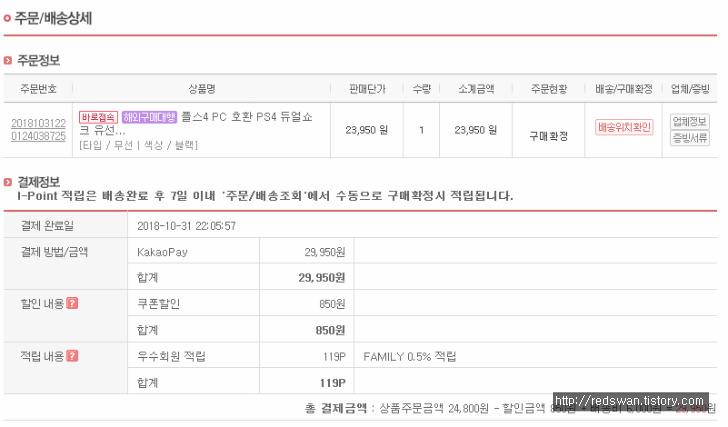
Task: Select the 쿠폰할인 coupon discount label
Action: tap(158, 304)
